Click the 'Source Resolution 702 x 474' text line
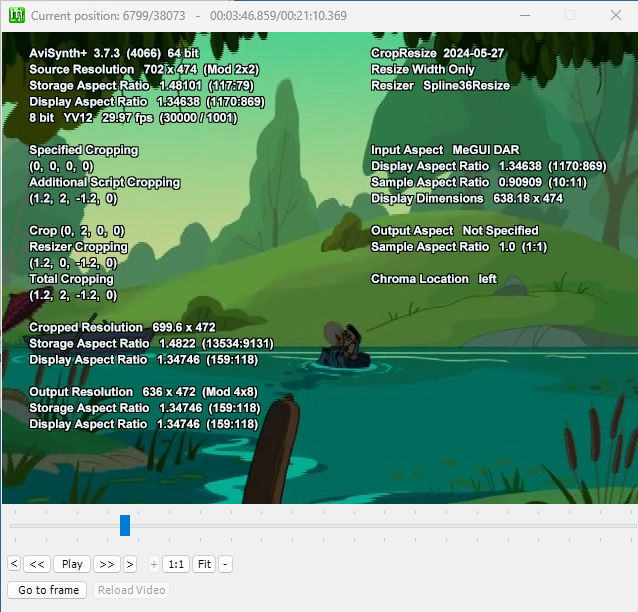638x612 pixels. click(144, 70)
